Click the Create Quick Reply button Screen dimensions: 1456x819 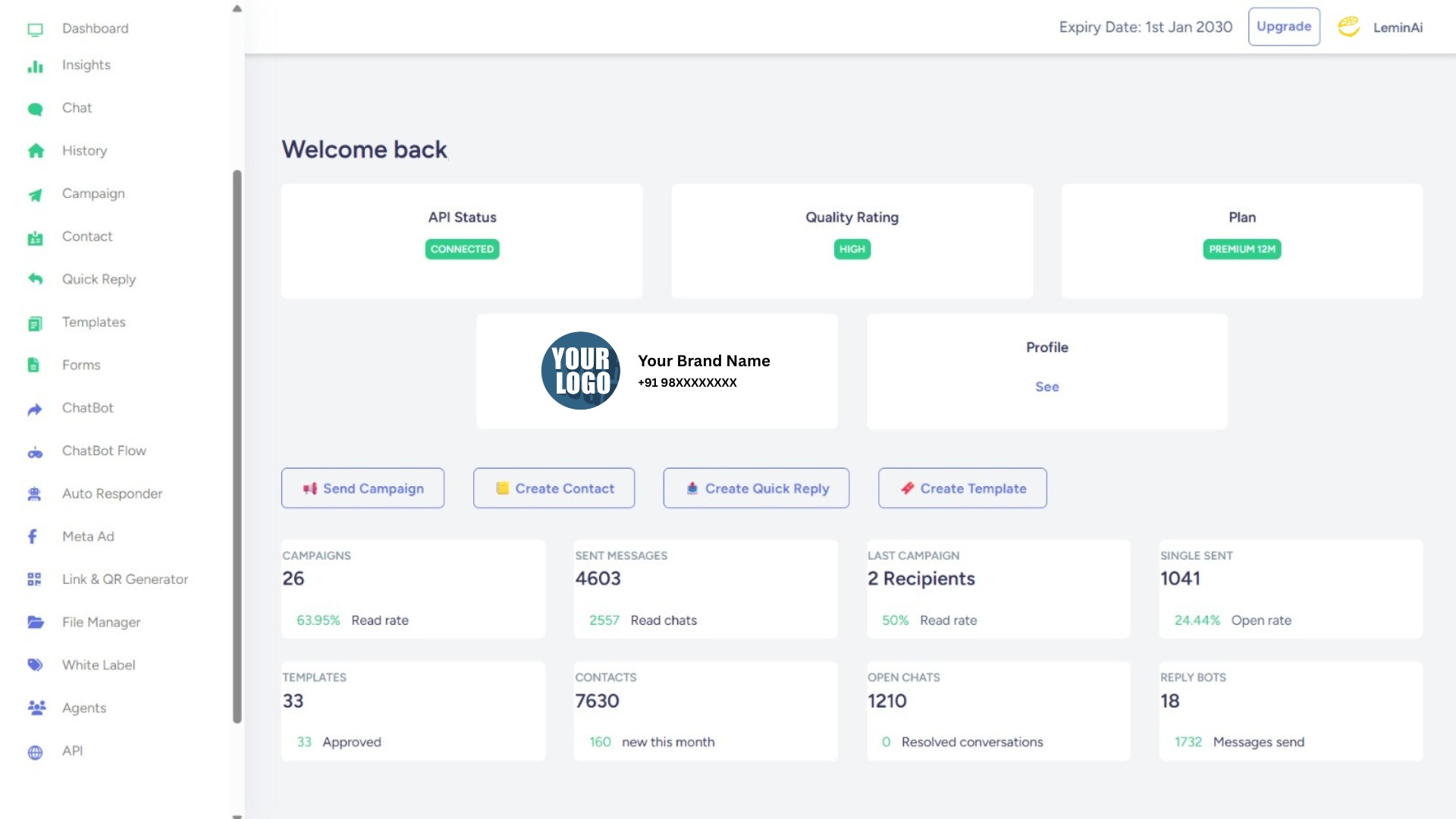pyautogui.click(x=756, y=488)
